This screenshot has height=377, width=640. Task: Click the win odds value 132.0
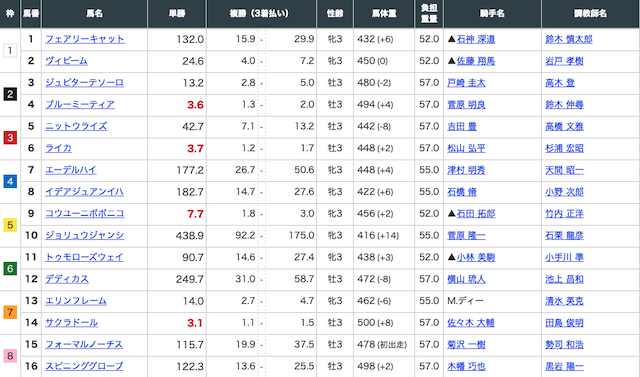(190, 40)
